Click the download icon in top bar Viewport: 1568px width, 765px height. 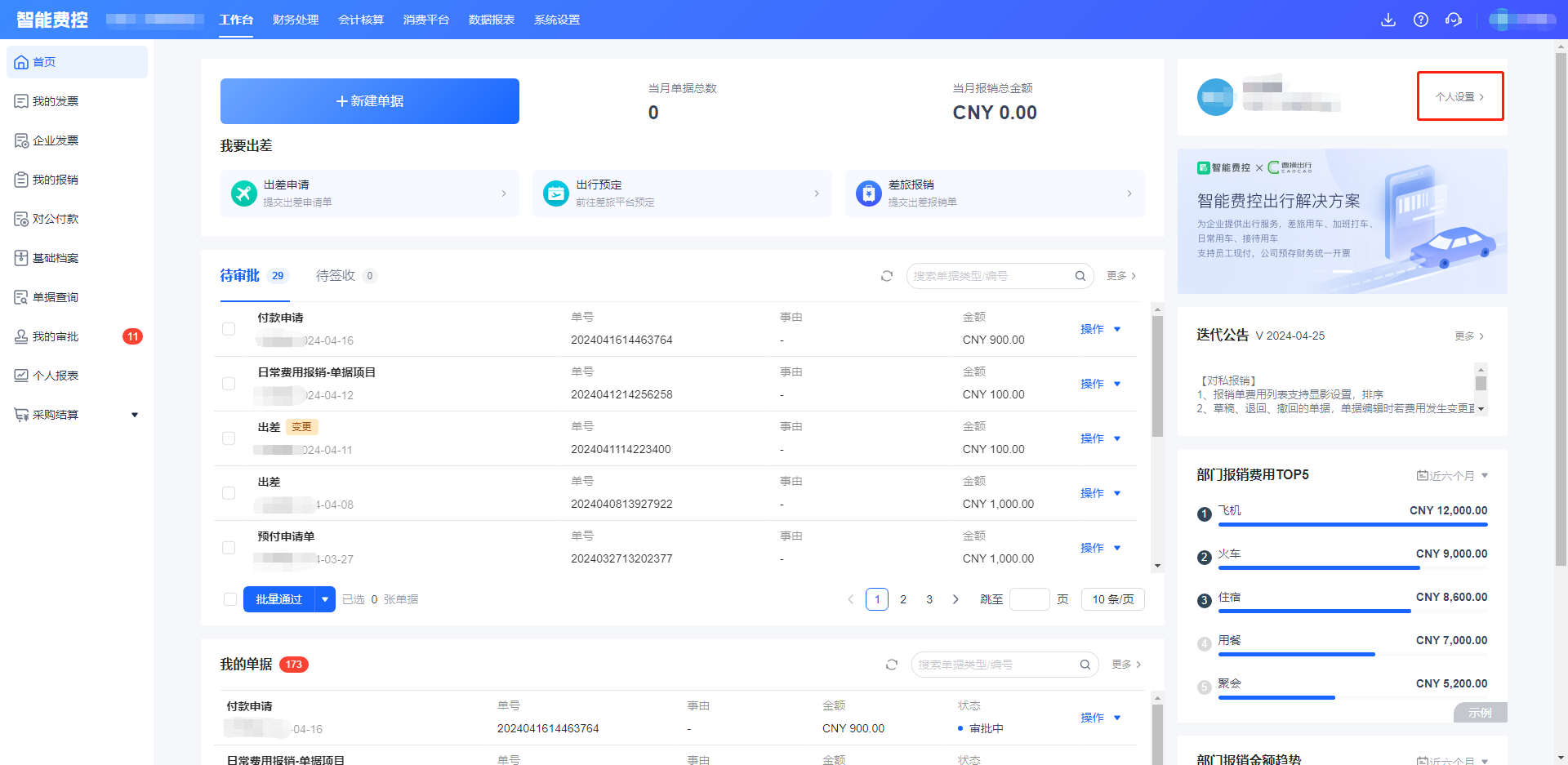1388,20
